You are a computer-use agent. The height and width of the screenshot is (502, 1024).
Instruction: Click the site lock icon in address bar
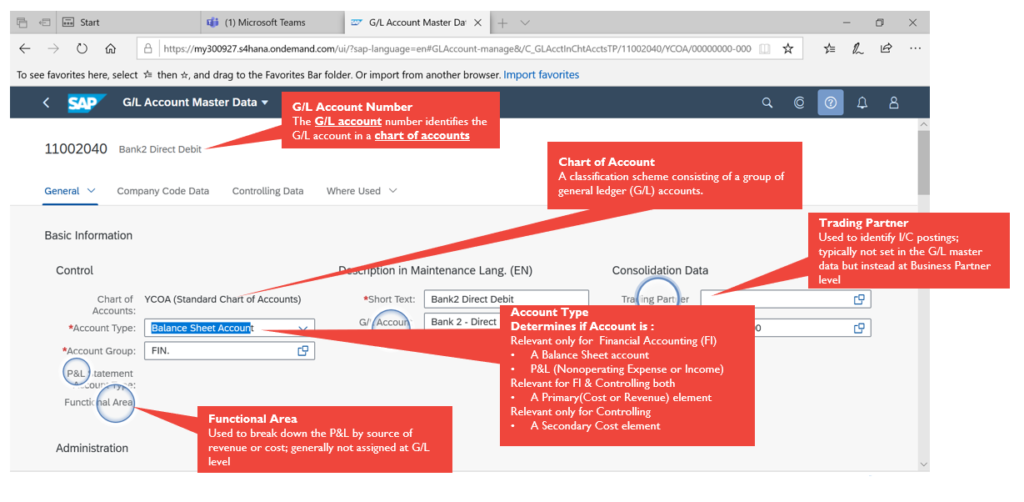[x=148, y=48]
